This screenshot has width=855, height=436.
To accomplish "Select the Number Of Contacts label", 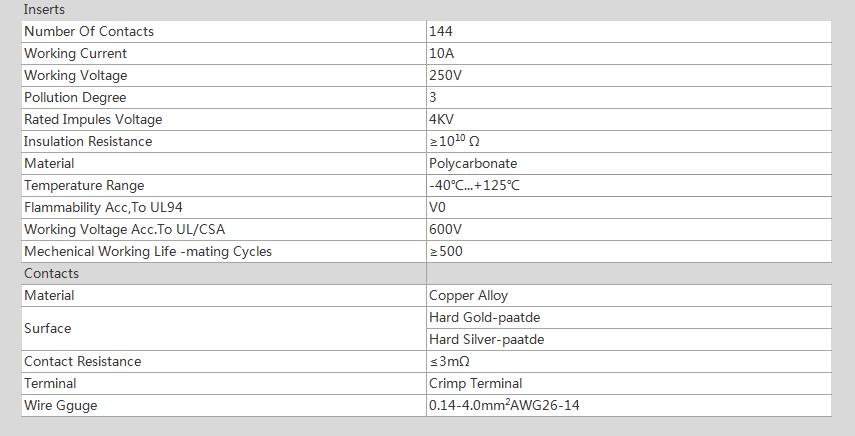I will click(89, 32).
